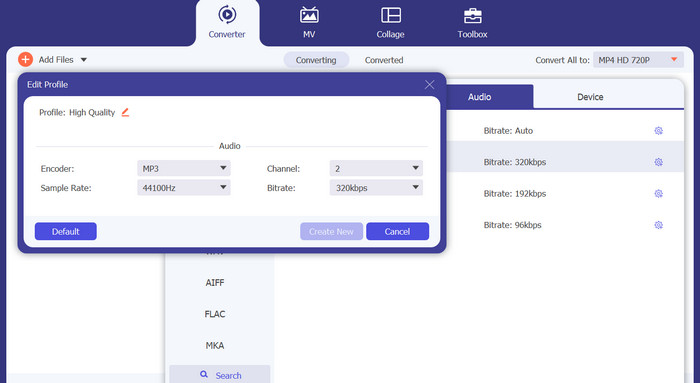Open the Sample Rate 44100Hz dropdown
The height and width of the screenshot is (383, 700).
click(x=184, y=188)
